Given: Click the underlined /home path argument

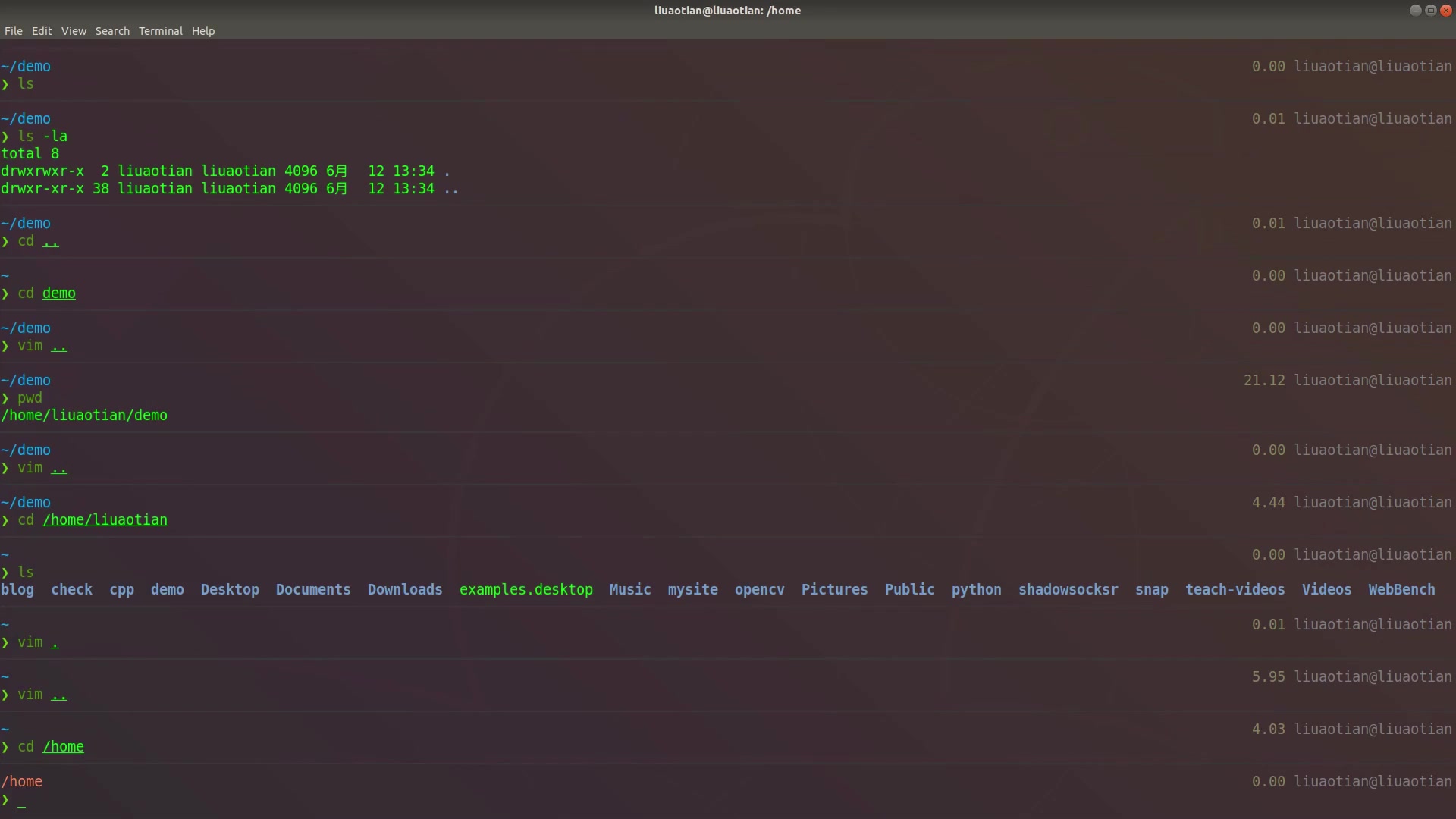Looking at the screenshot, I should tap(63, 746).
